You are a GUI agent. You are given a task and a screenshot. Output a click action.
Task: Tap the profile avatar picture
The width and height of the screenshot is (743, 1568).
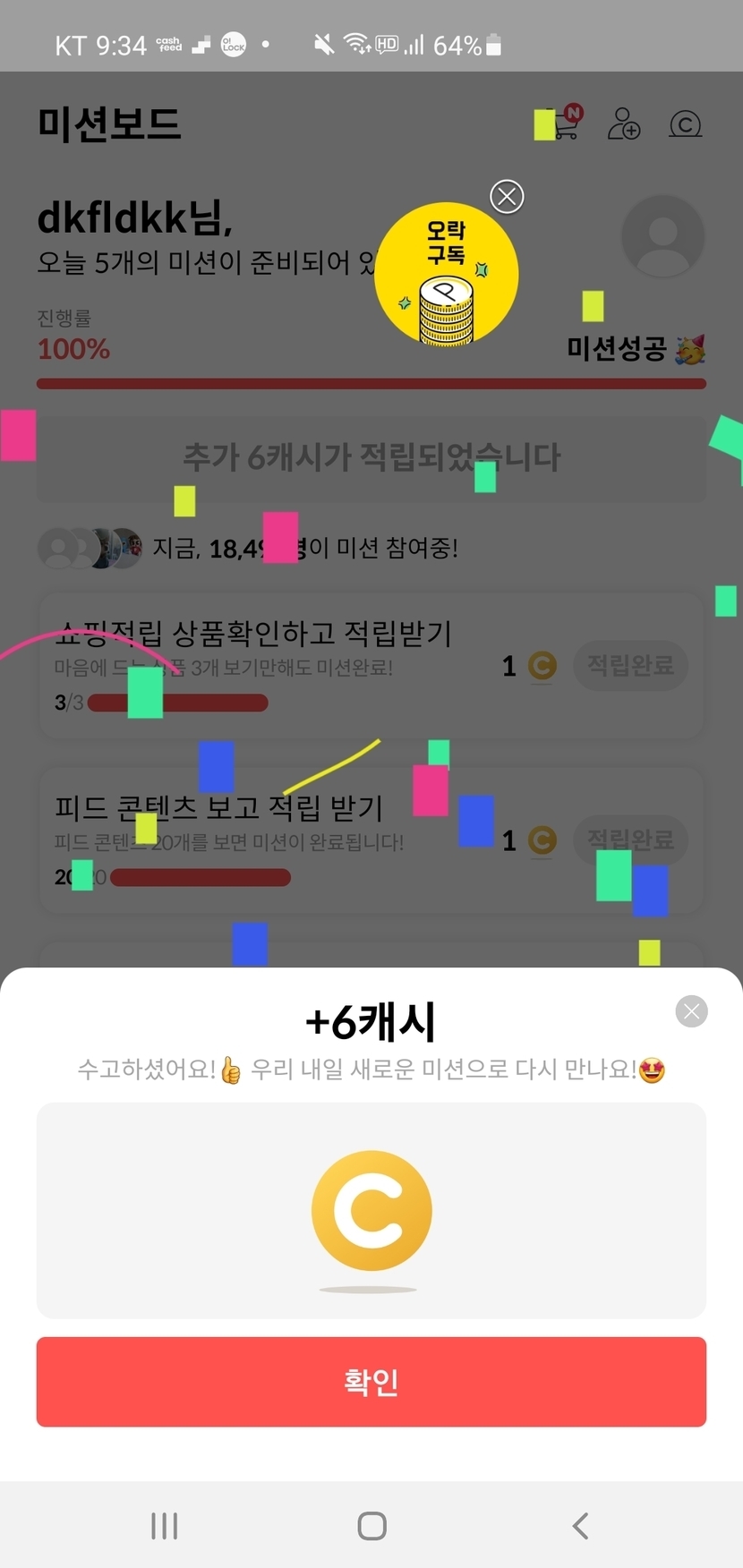point(662,236)
